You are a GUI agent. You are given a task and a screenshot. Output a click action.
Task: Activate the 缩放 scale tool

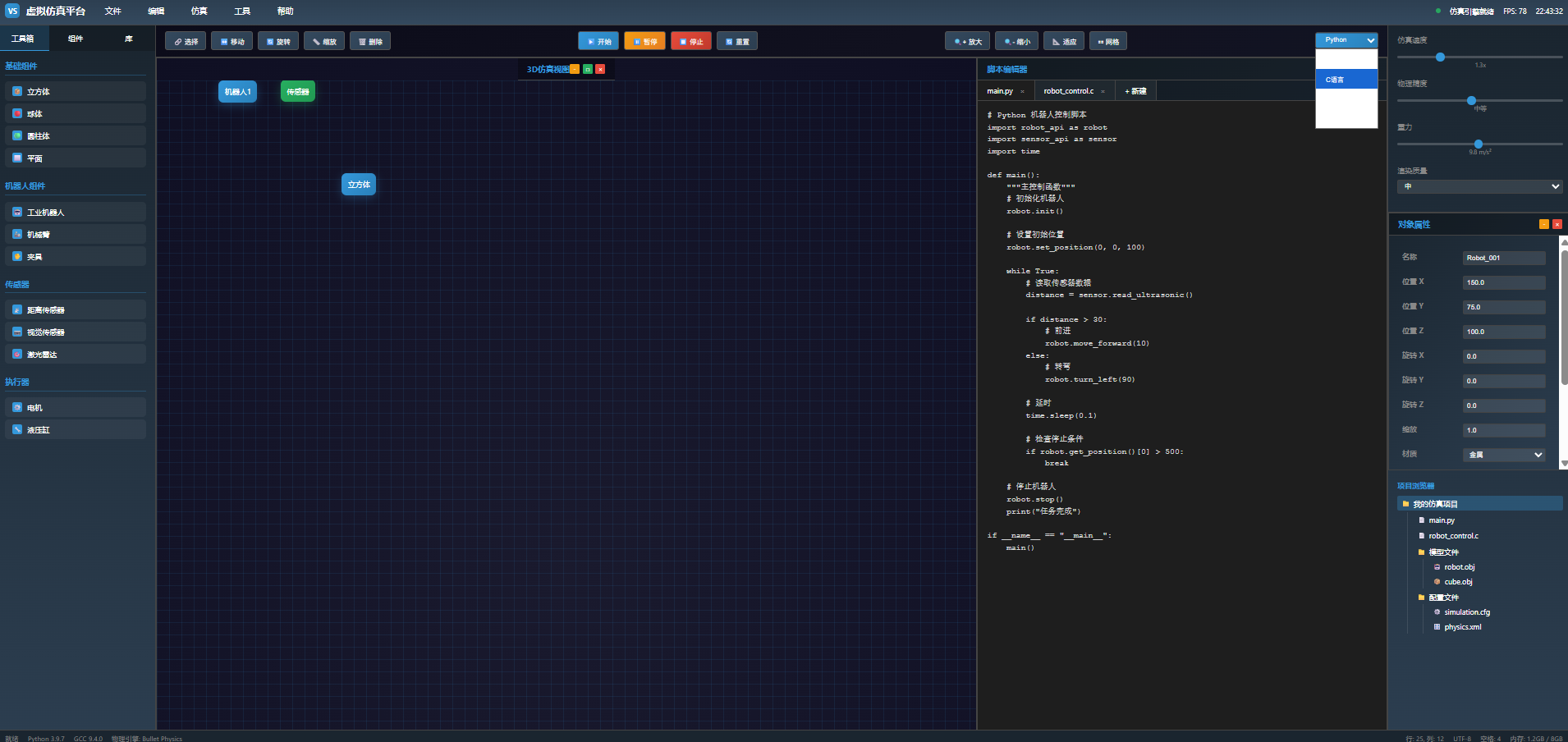tap(324, 41)
